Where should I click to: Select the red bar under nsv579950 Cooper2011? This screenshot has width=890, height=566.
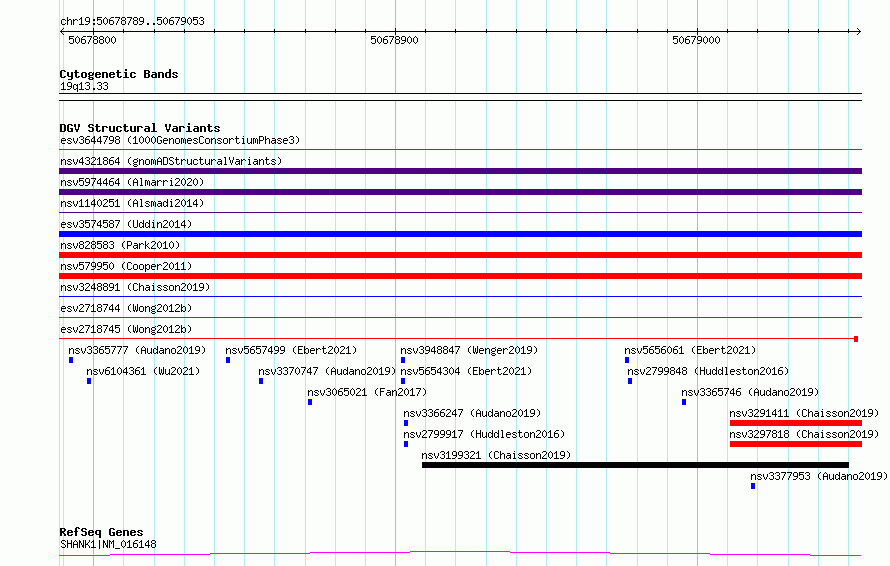(460, 276)
